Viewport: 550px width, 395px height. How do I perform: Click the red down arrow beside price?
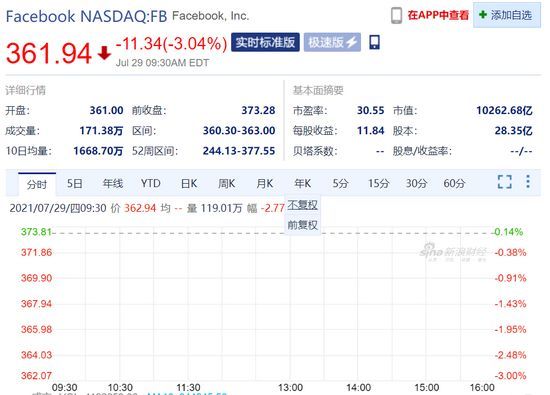pos(104,54)
